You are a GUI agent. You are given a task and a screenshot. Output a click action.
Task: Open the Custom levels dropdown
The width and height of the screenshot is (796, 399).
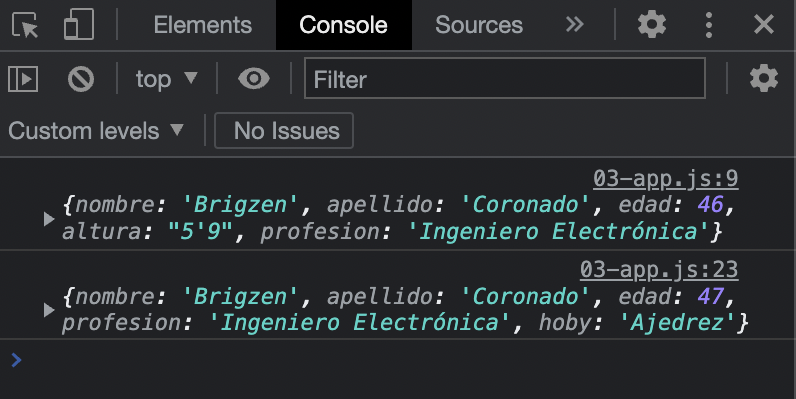[95, 131]
